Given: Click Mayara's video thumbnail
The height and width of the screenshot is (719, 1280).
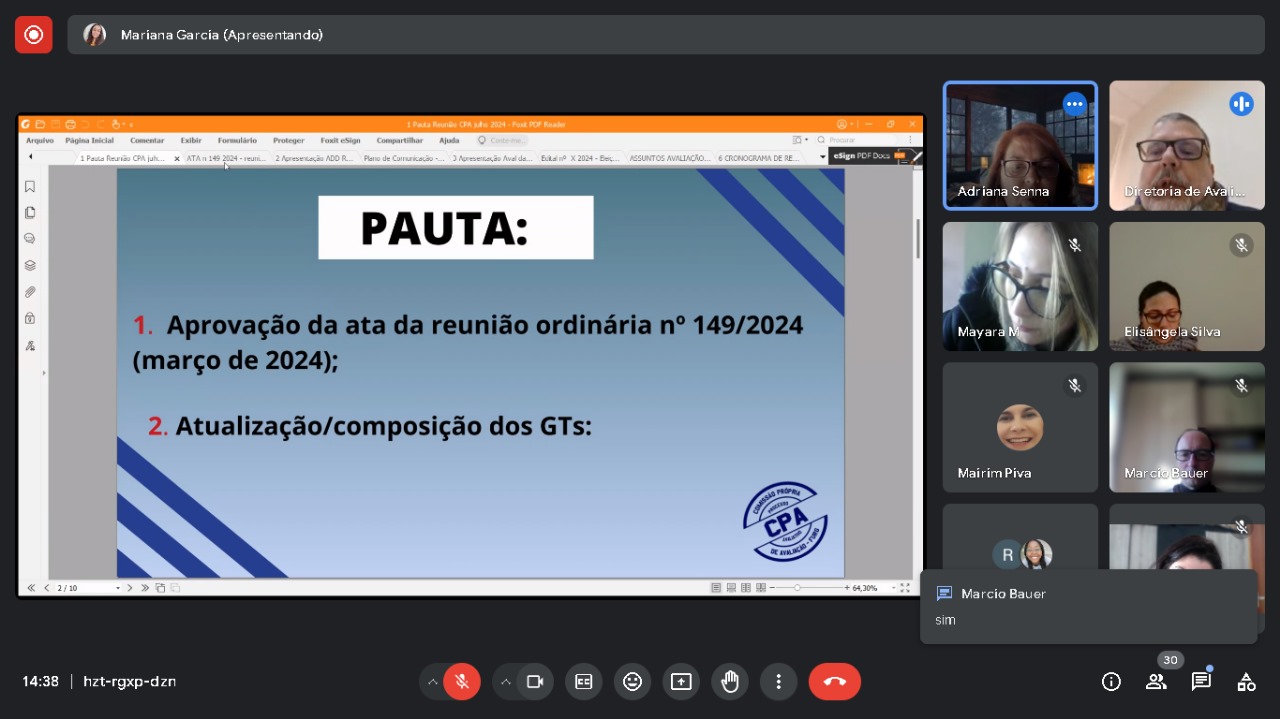Looking at the screenshot, I should (x=1020, y=286).
